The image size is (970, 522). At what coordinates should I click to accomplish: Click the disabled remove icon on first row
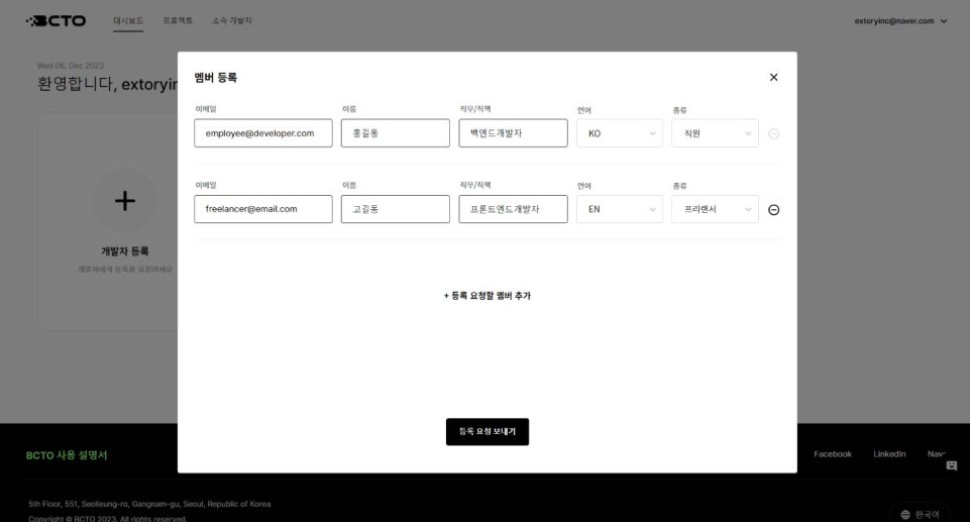(x=773, y=134)
